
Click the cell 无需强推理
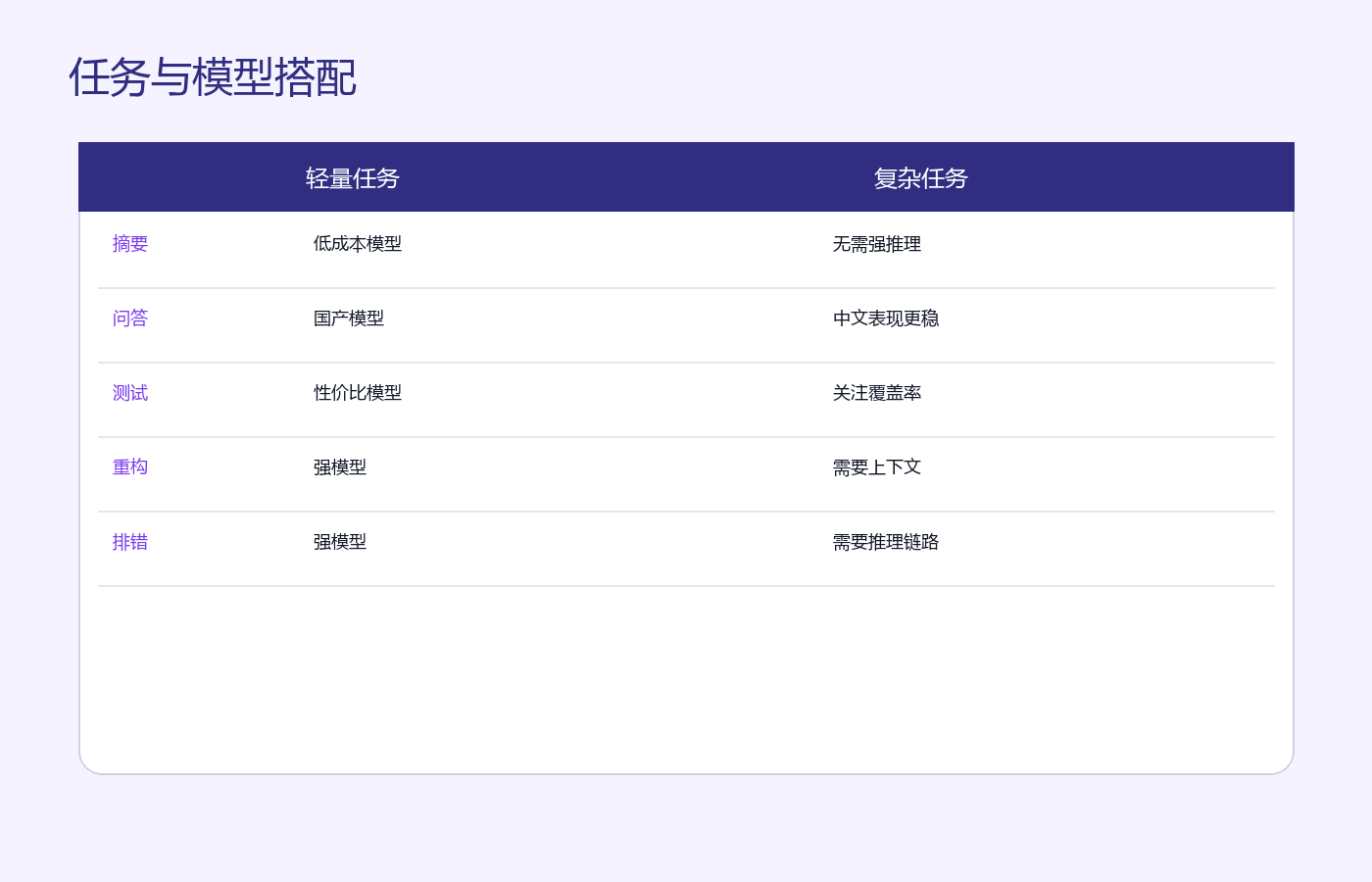(x=877, y=244)
